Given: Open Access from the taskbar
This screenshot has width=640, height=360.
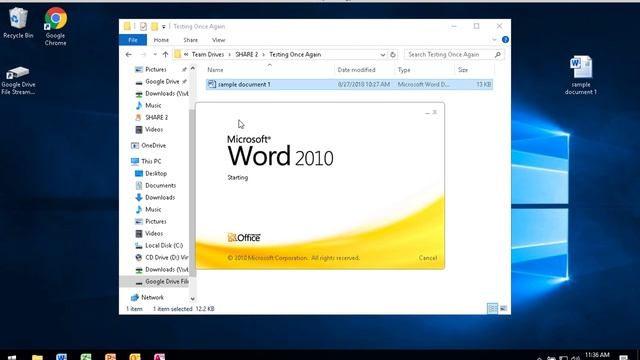Looking at the screenshot, I should [x=160, y=357].
